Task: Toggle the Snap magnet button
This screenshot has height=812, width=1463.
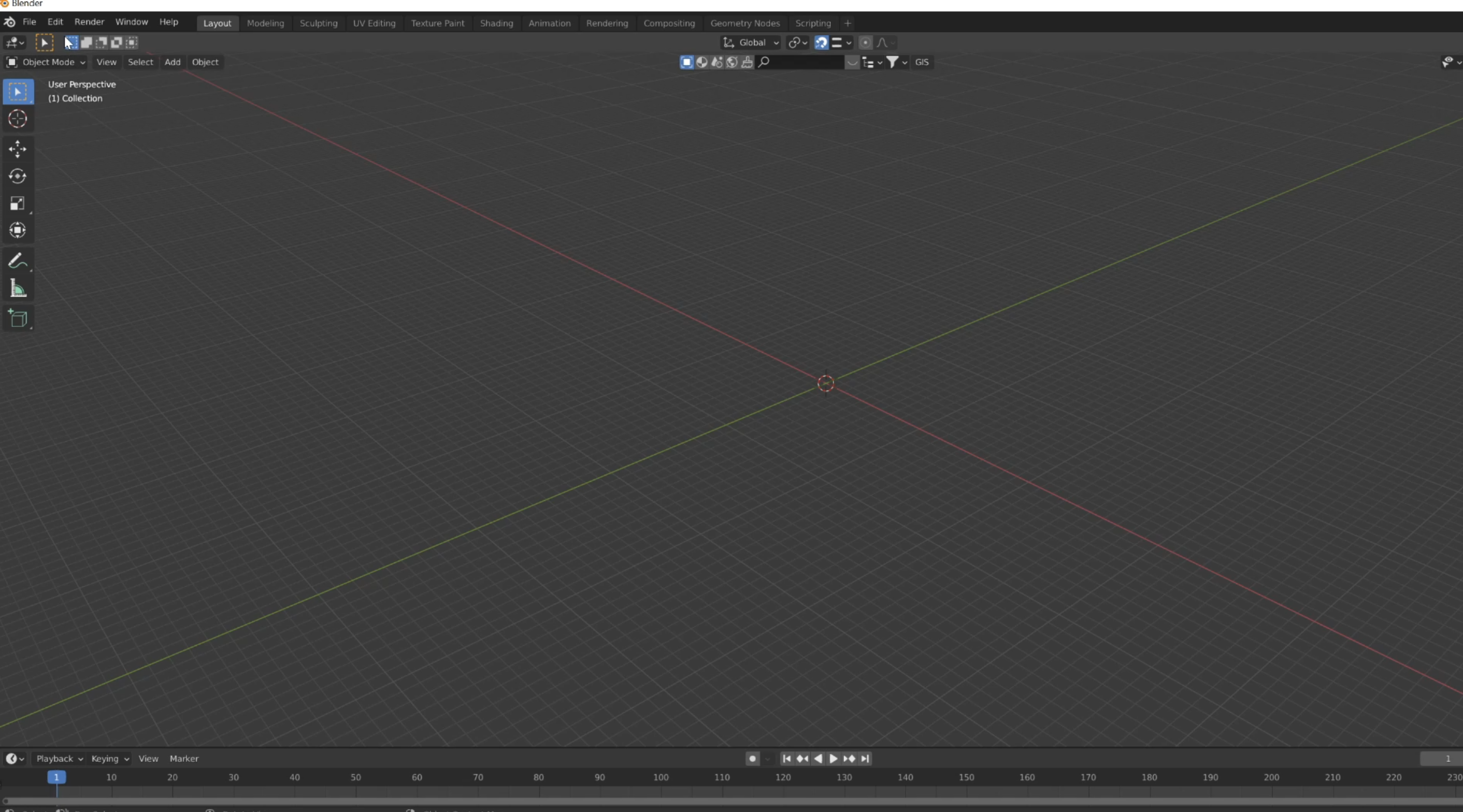Action: coord(821,42)
